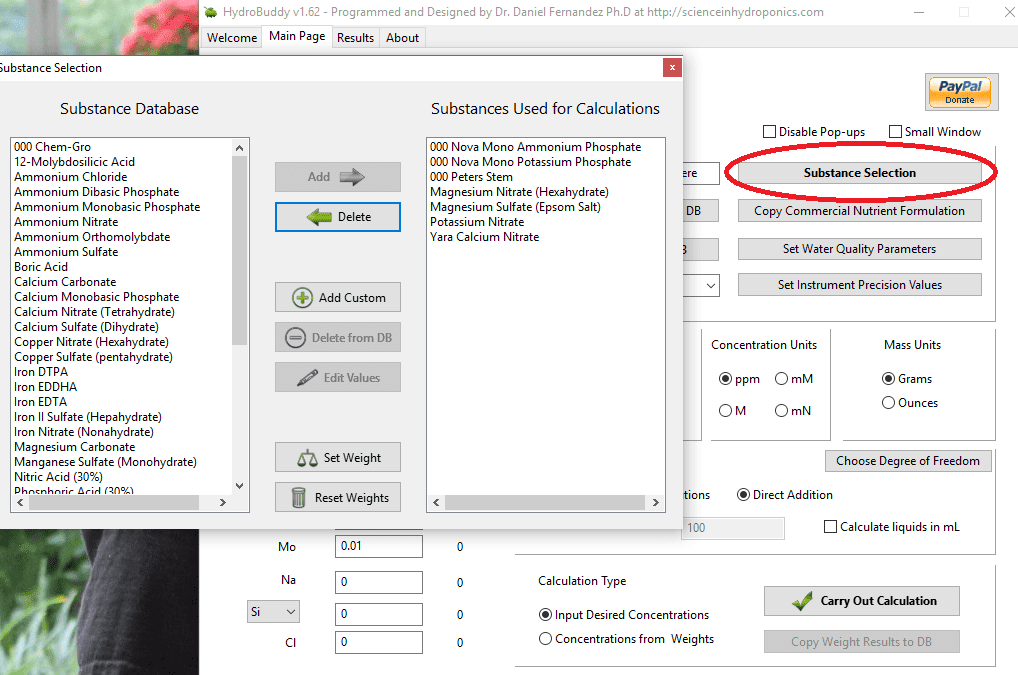This screenshot has width=1018, height=675.
Task: Select Yara Calcium Nitrate in used substances
Action: coord(484,237)
